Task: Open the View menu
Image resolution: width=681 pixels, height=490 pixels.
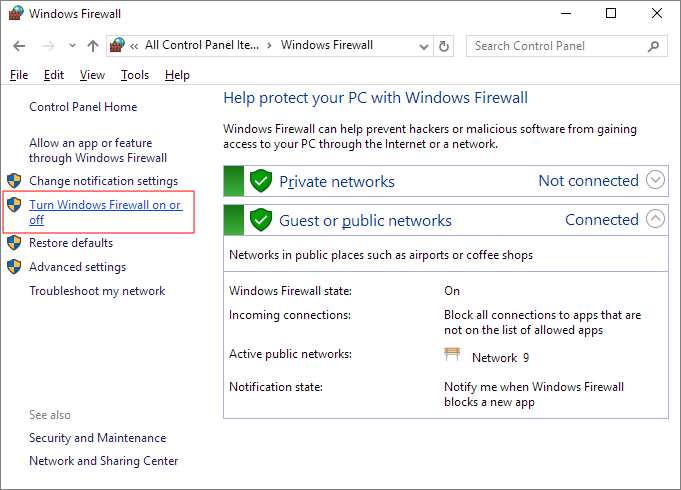Action: pyautogui.click(x=92, y=75)
